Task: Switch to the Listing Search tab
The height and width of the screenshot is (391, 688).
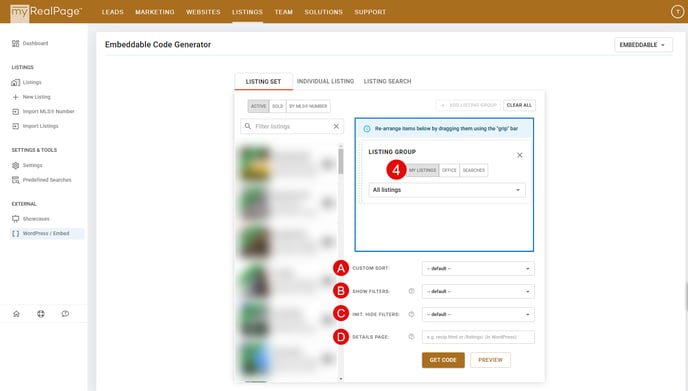Action: [x=387, y=82]
